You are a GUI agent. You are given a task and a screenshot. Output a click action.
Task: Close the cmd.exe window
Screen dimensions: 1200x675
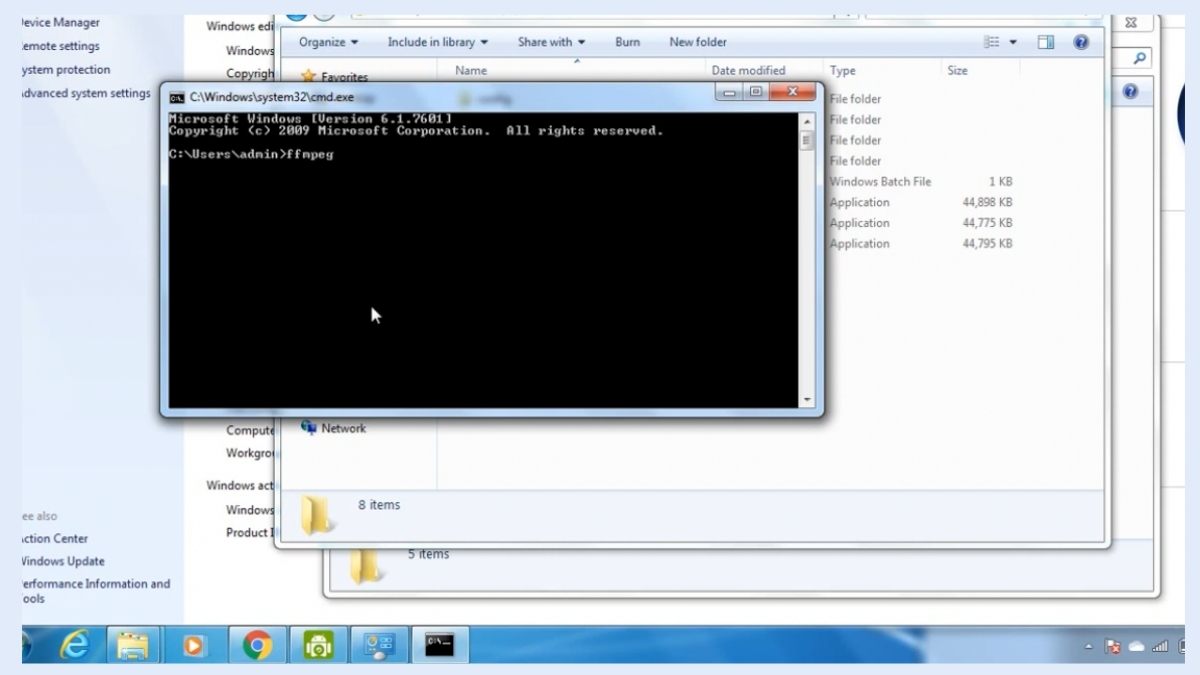coord(794,92)
